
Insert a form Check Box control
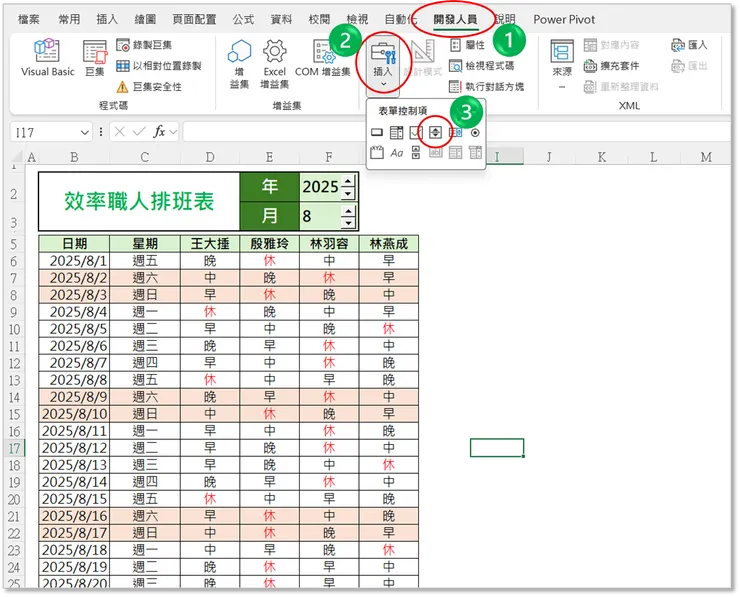pos(416,133)
